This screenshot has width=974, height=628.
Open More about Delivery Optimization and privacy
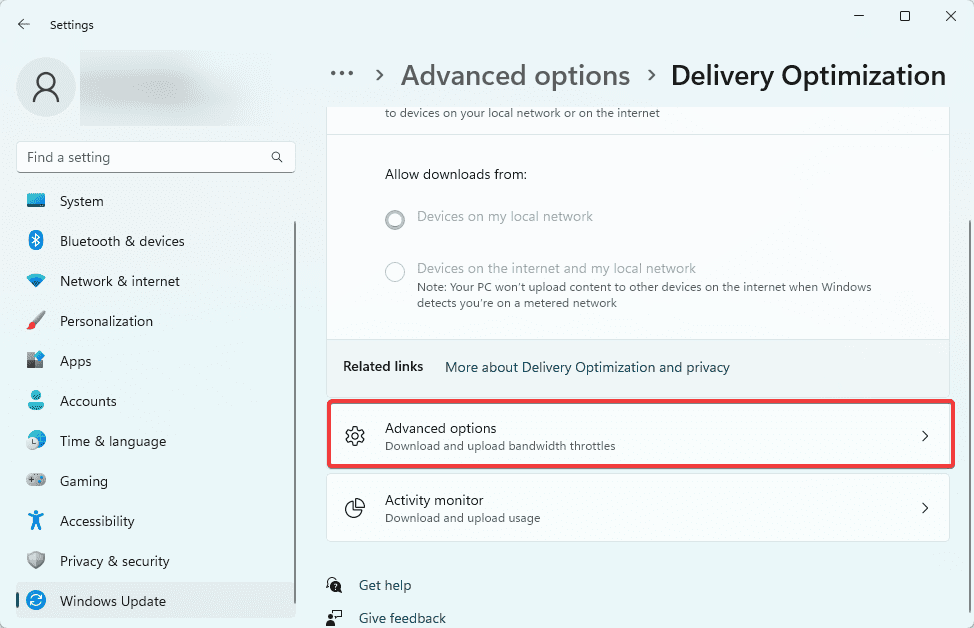pyautogui.click(x=587, y=367)
